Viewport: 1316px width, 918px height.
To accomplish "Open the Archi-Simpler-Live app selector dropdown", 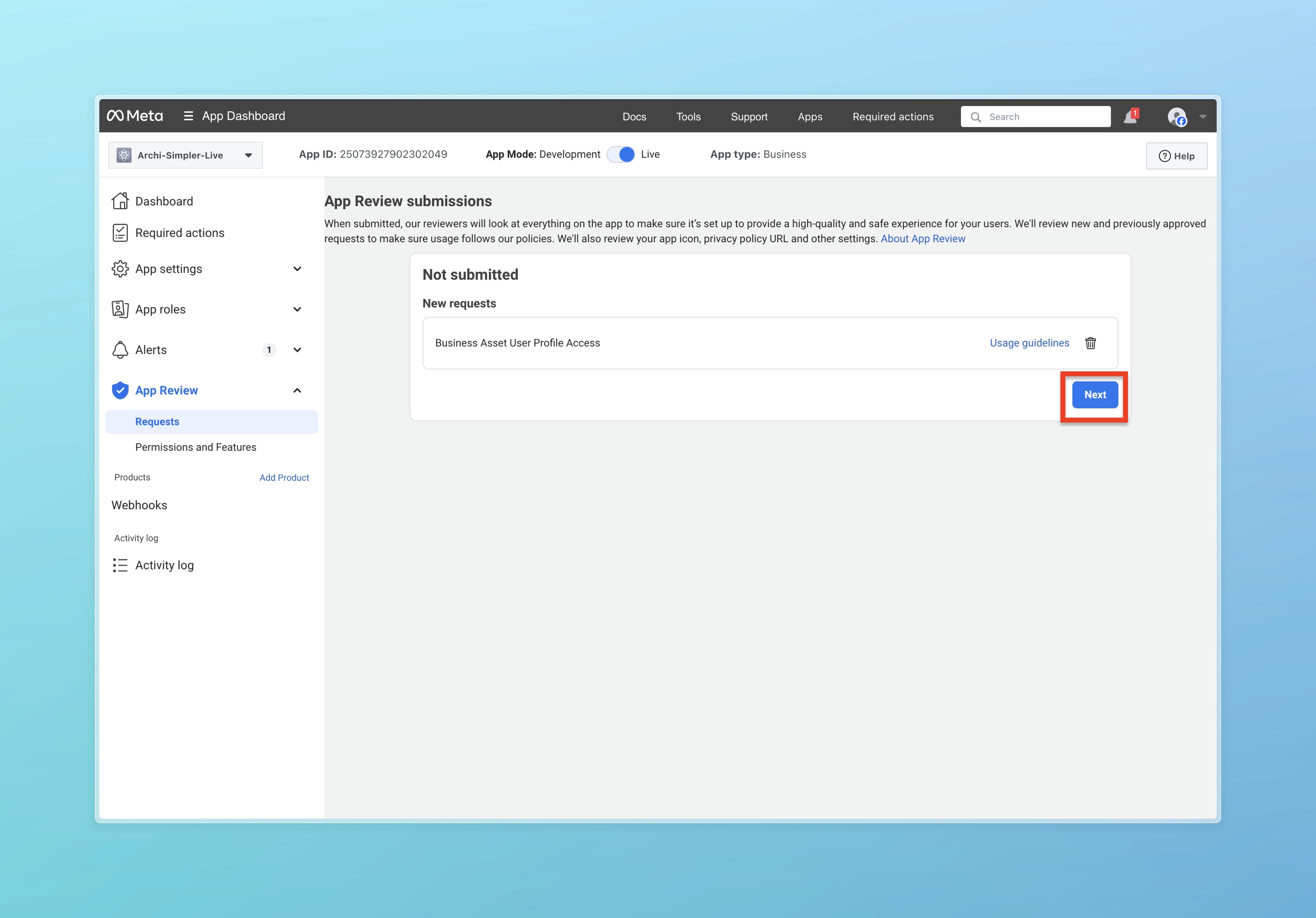I will coord(185,155).
